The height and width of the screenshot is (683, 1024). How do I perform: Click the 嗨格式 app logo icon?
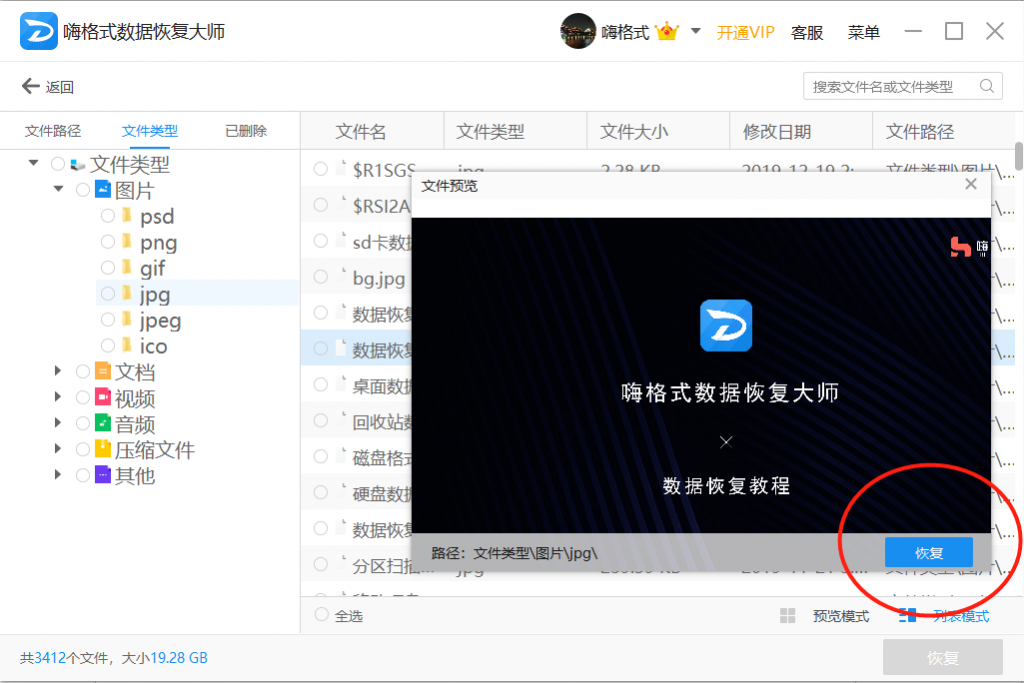pos(39,31)
